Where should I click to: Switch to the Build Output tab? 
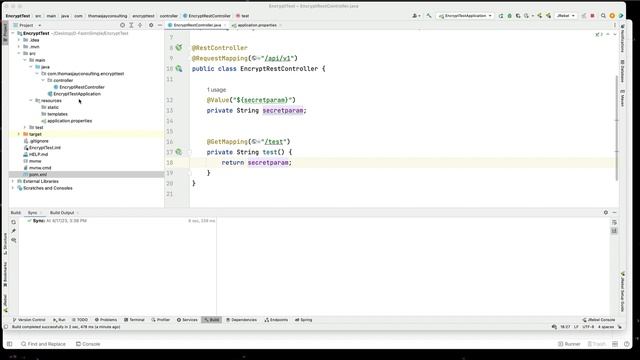[x=62, y=213]
